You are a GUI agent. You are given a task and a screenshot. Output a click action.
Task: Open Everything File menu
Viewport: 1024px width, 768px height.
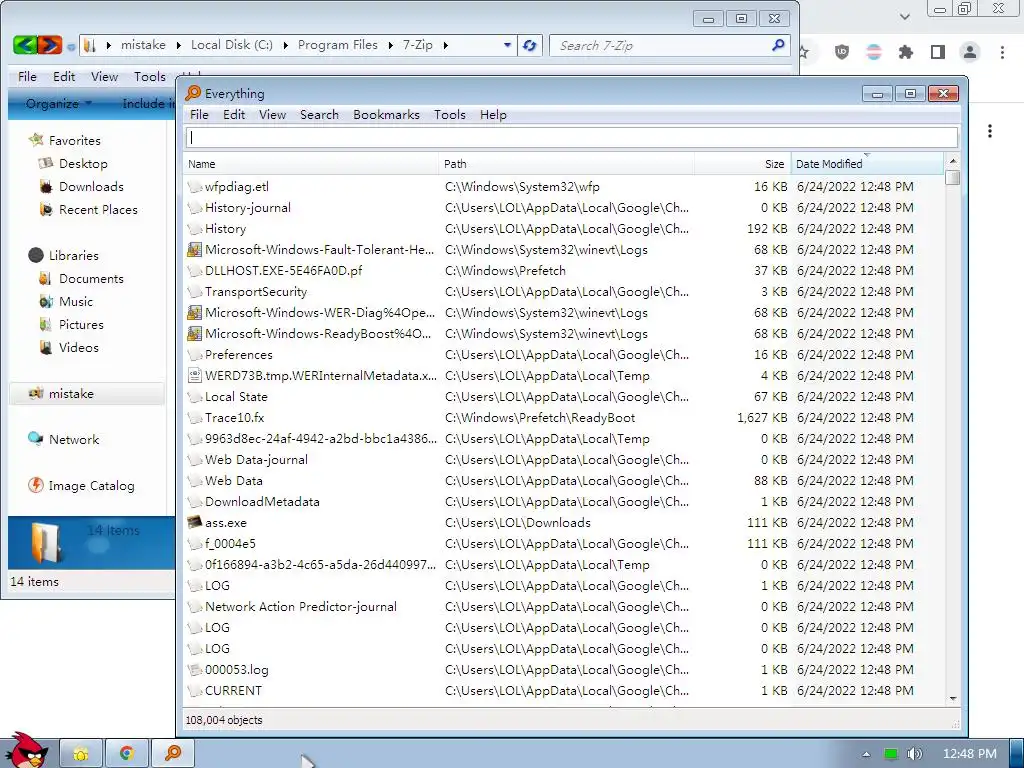pyautogui.click(x=199, y=114)
